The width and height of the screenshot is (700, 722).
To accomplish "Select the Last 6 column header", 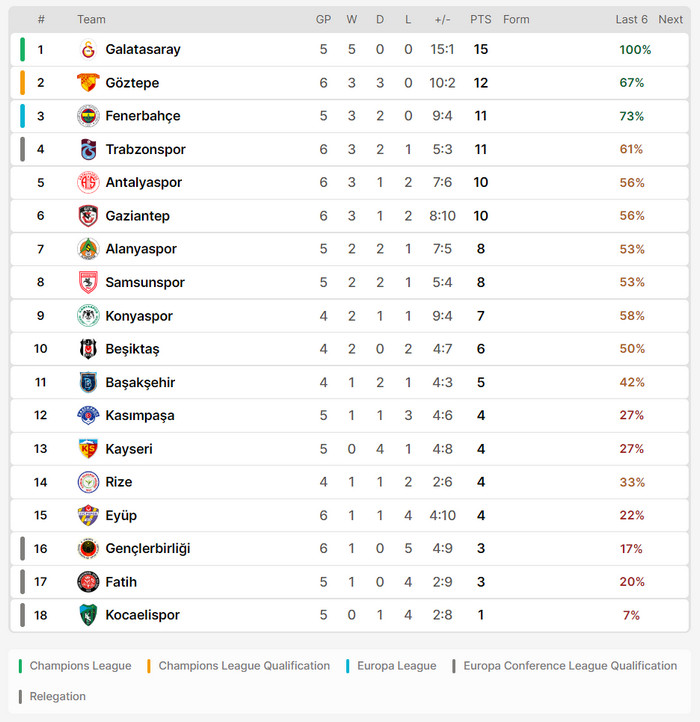I will coord(631,20).
